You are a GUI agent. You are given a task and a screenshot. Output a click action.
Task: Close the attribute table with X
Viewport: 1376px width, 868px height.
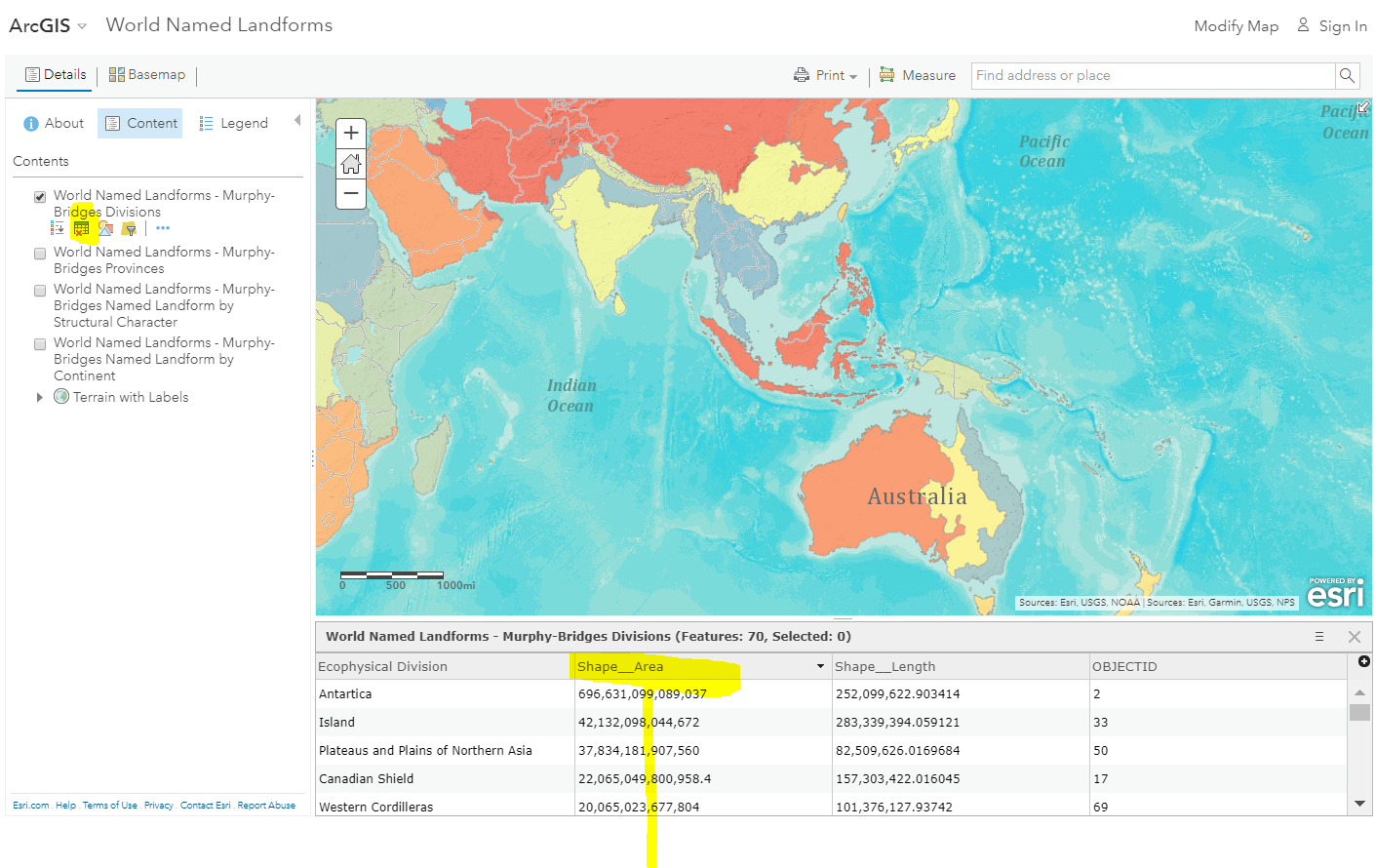pos(1354,637)
